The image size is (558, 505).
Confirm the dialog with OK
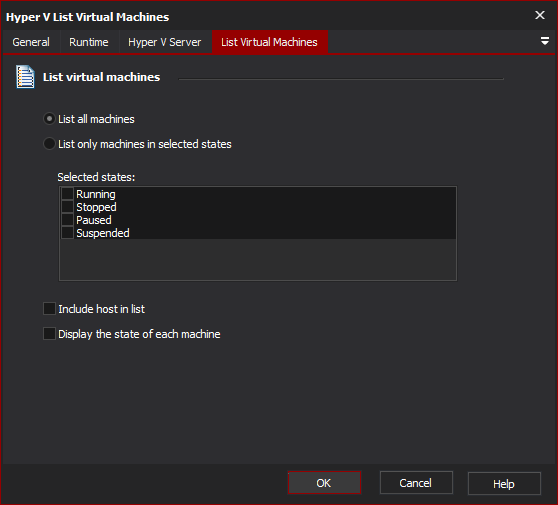pyautogui.click(x=324, y=483)
